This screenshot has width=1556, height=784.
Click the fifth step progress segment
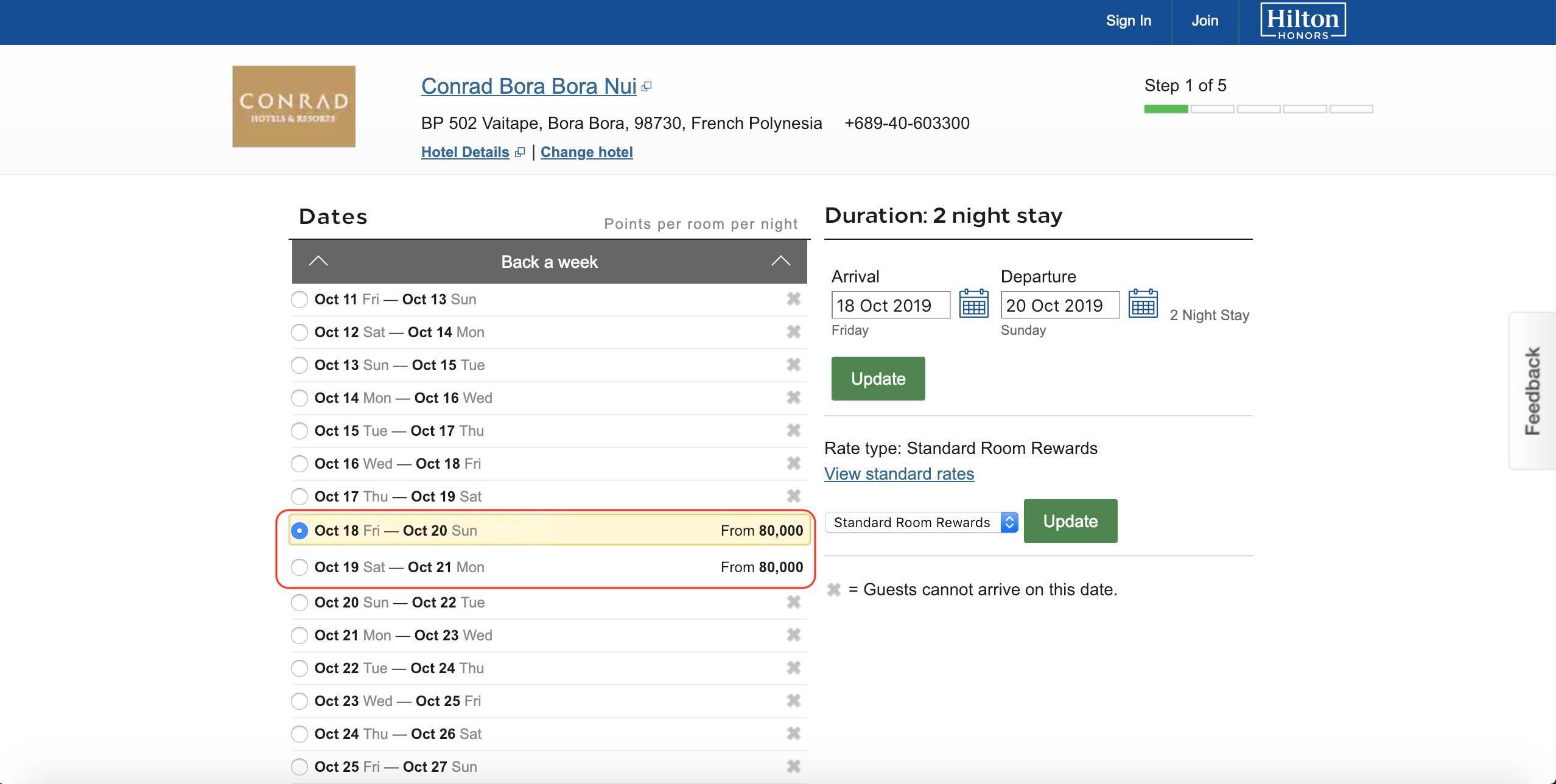click(x=1351, y=109)
